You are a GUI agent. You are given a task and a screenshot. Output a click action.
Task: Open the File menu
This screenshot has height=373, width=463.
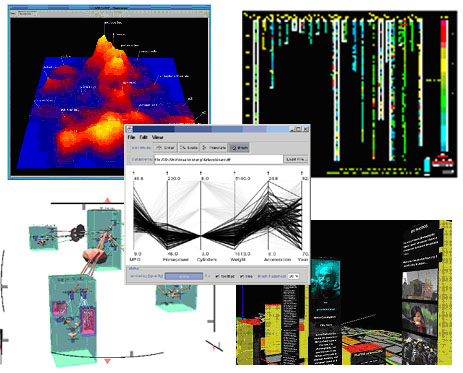click(131, 137)
